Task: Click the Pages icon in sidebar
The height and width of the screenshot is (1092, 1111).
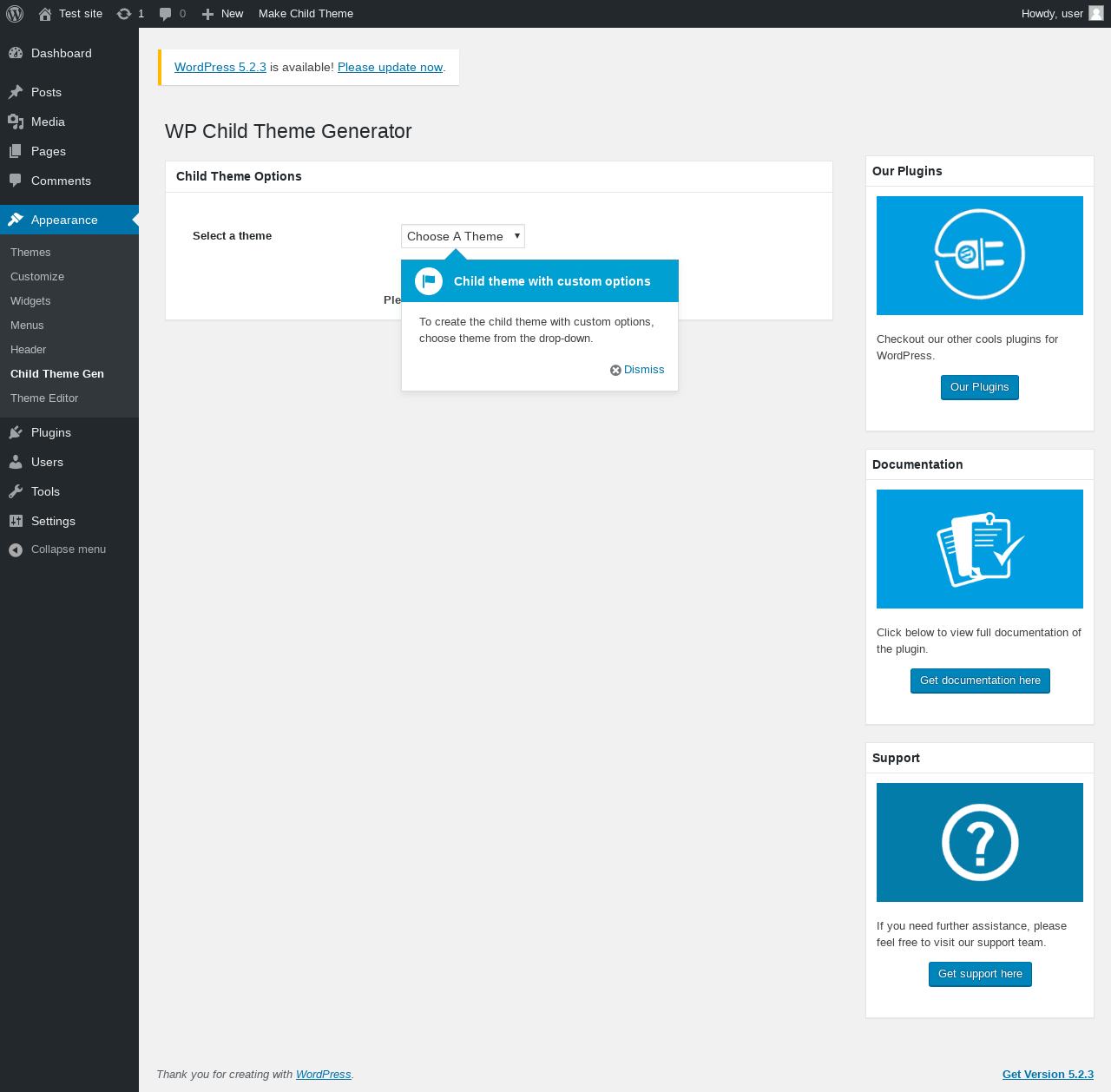Action: pyautogui.click(x=16, y=151)
